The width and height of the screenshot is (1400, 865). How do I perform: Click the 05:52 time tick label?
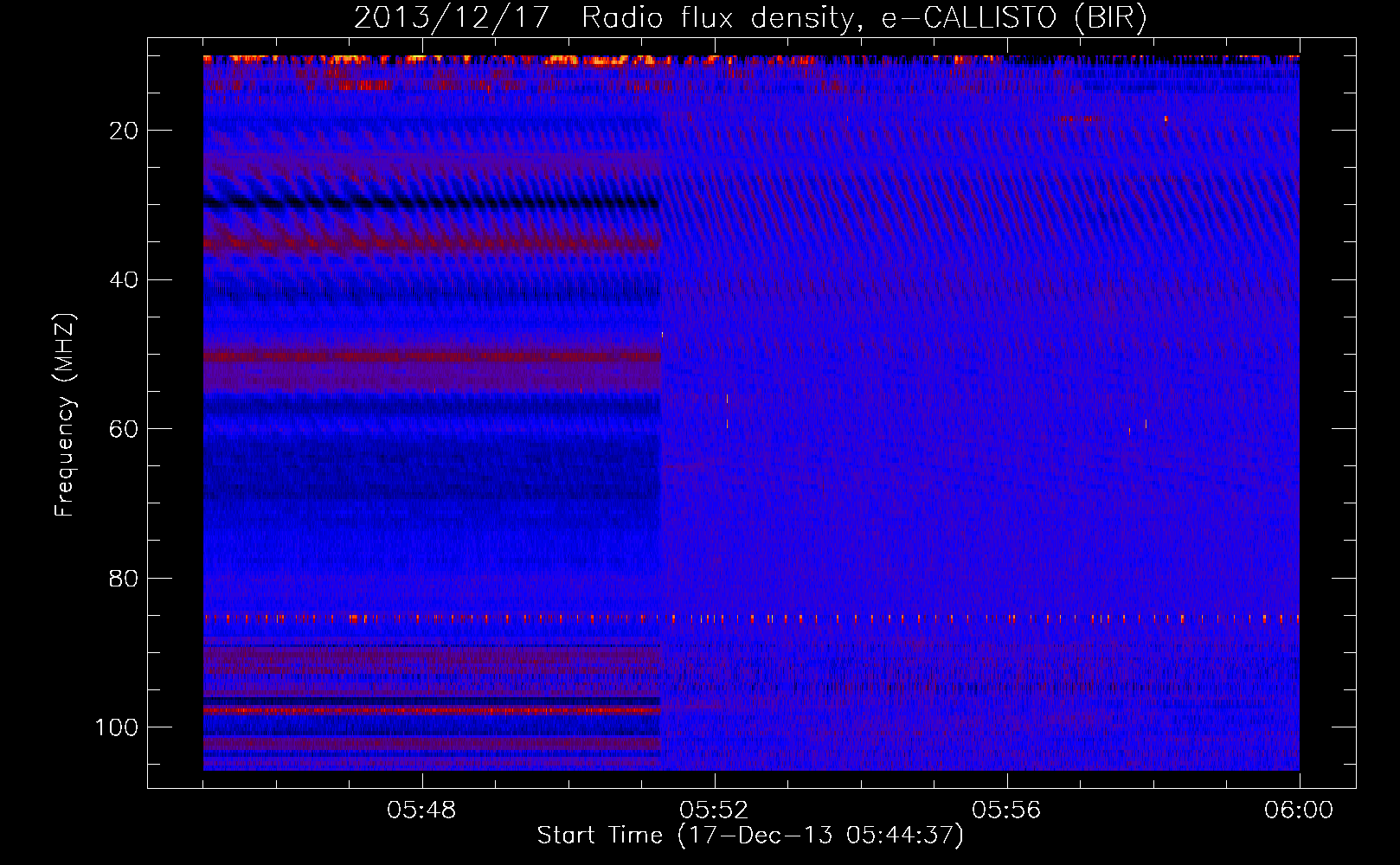[714, 811]
